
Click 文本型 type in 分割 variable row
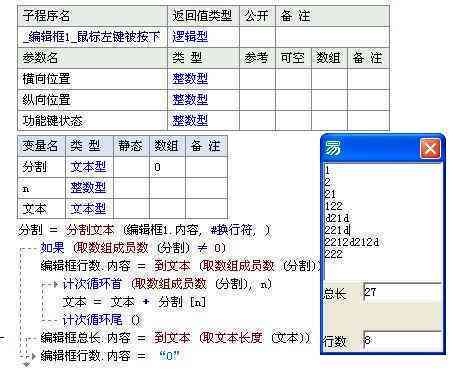(88, 167)
